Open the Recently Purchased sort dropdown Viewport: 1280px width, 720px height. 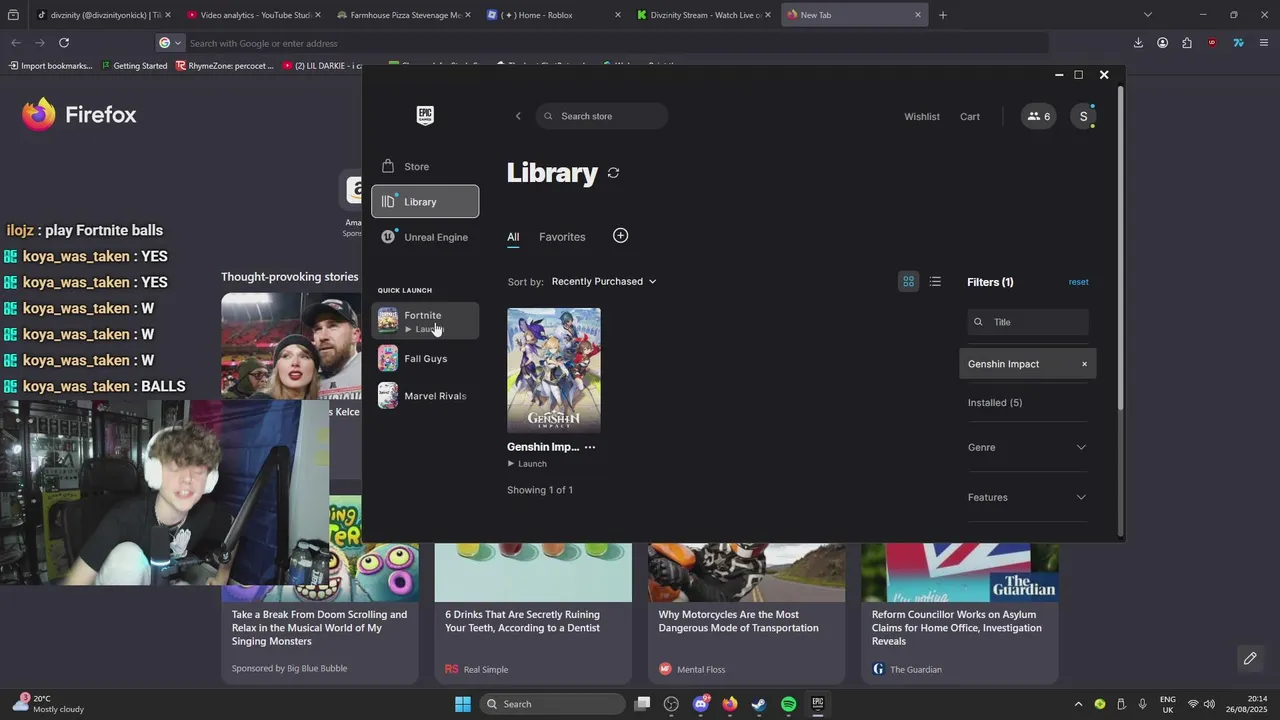click(604, 282)
